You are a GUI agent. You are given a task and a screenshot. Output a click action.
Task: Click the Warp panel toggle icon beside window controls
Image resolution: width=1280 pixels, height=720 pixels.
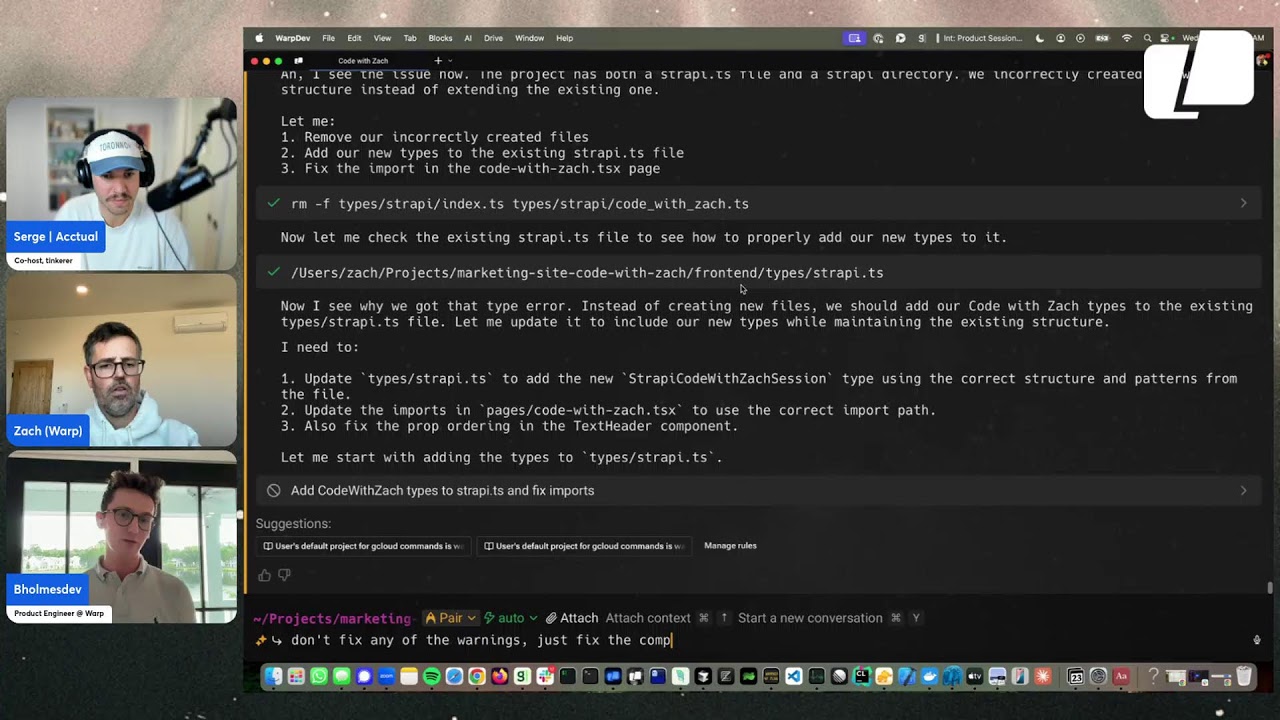[x=298, y=61]
